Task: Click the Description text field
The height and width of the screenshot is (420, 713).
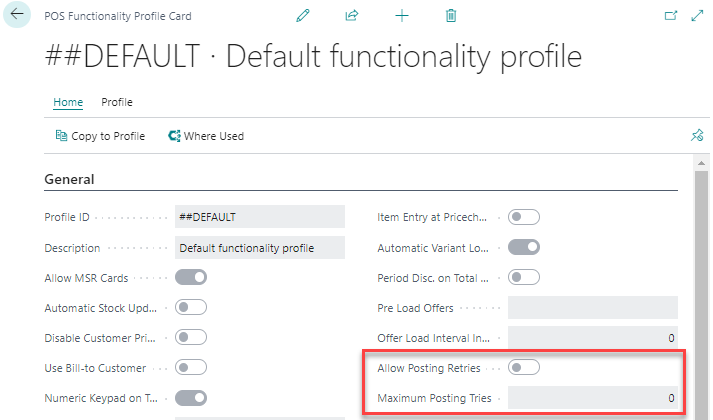Action: (259, 248)
